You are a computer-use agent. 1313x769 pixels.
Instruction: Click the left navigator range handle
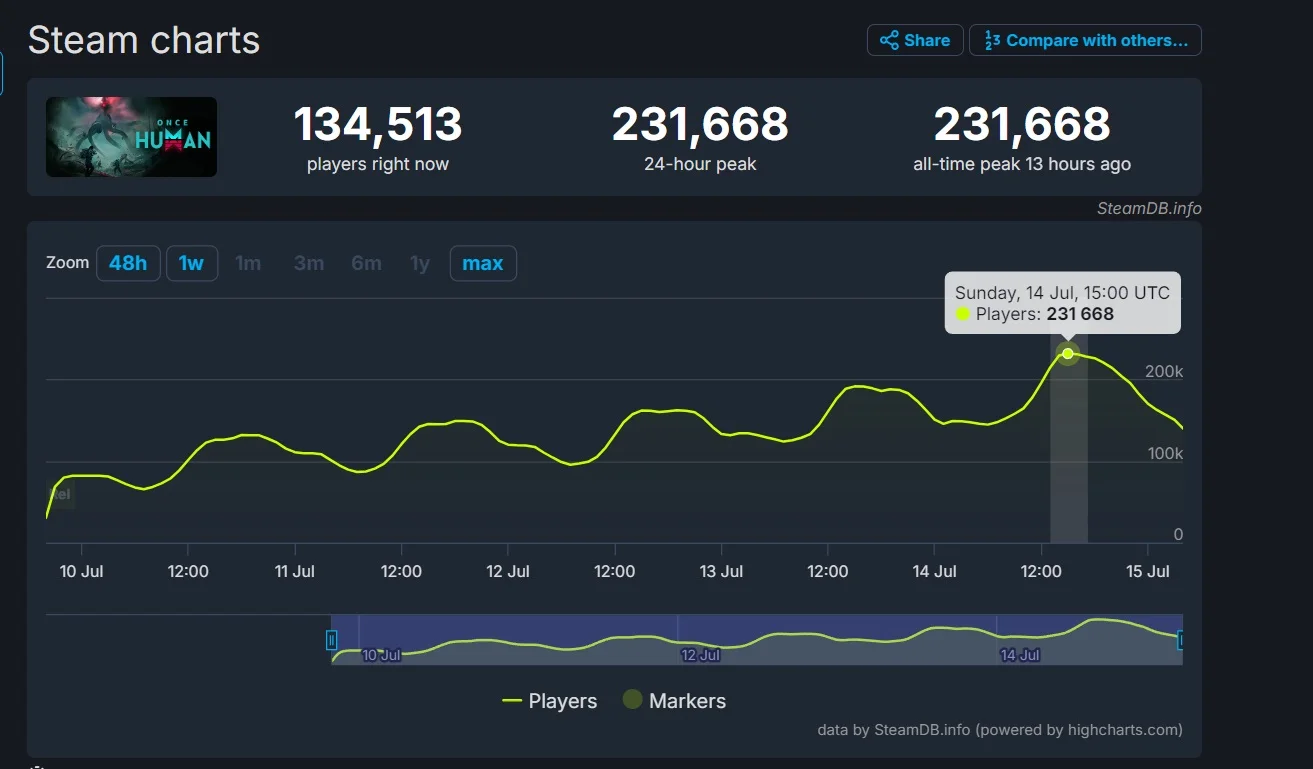click(332, 640)
